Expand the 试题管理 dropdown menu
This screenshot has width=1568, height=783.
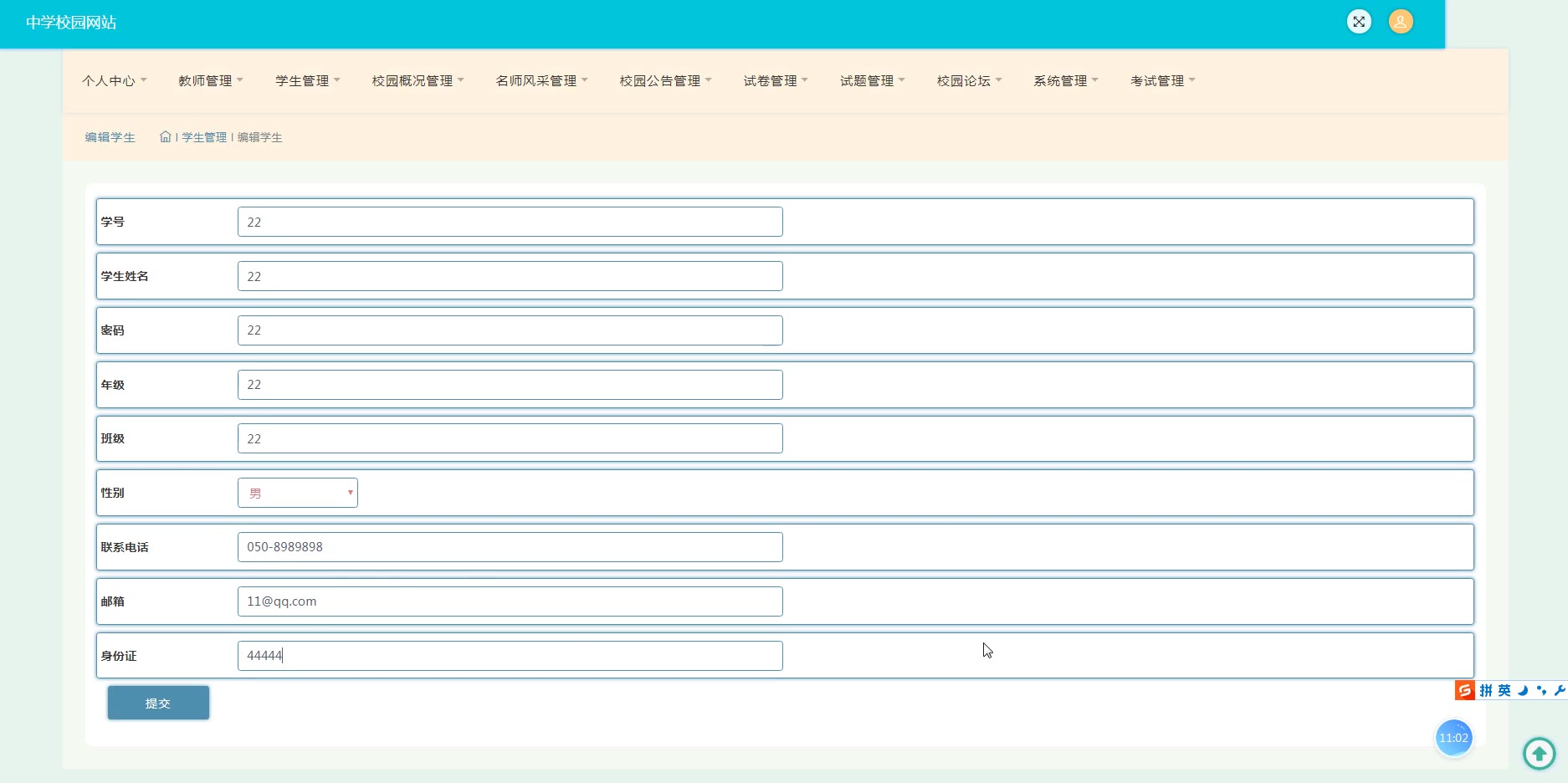(873, 81)
